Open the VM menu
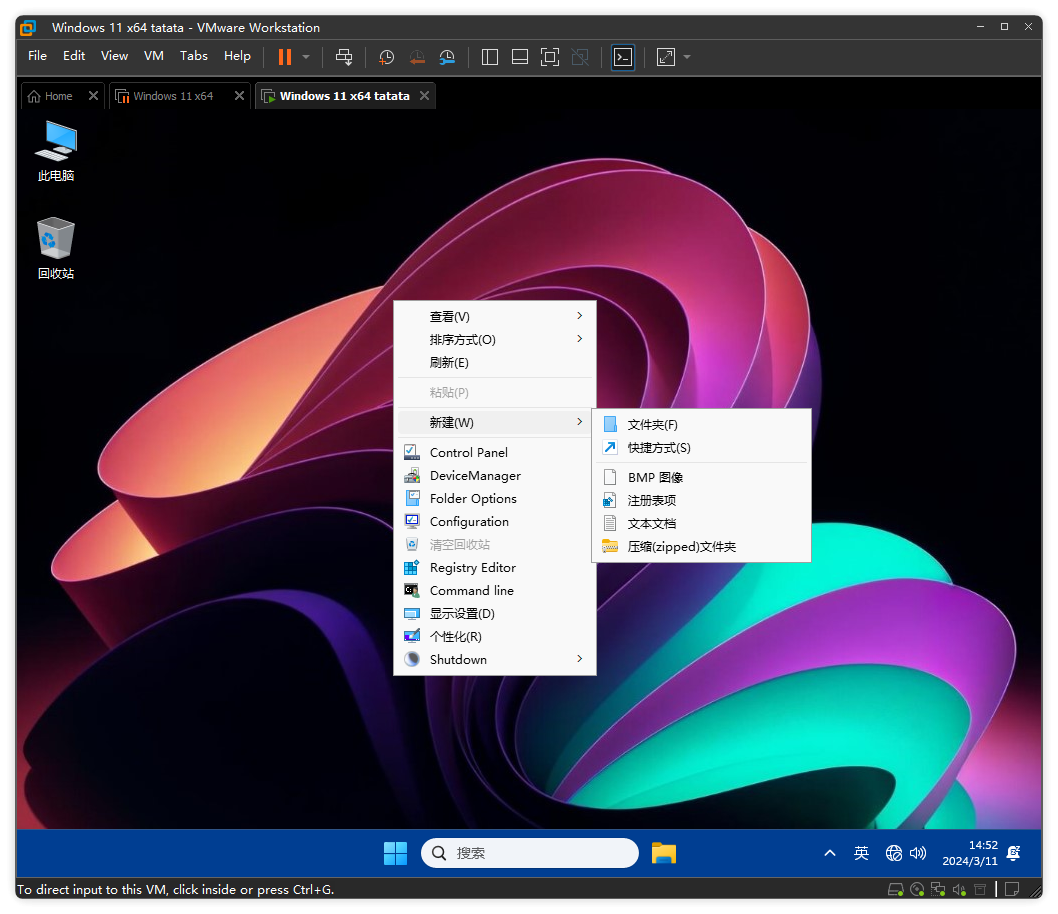This screenshot has height=914, width=1058. tap(153, 56)
